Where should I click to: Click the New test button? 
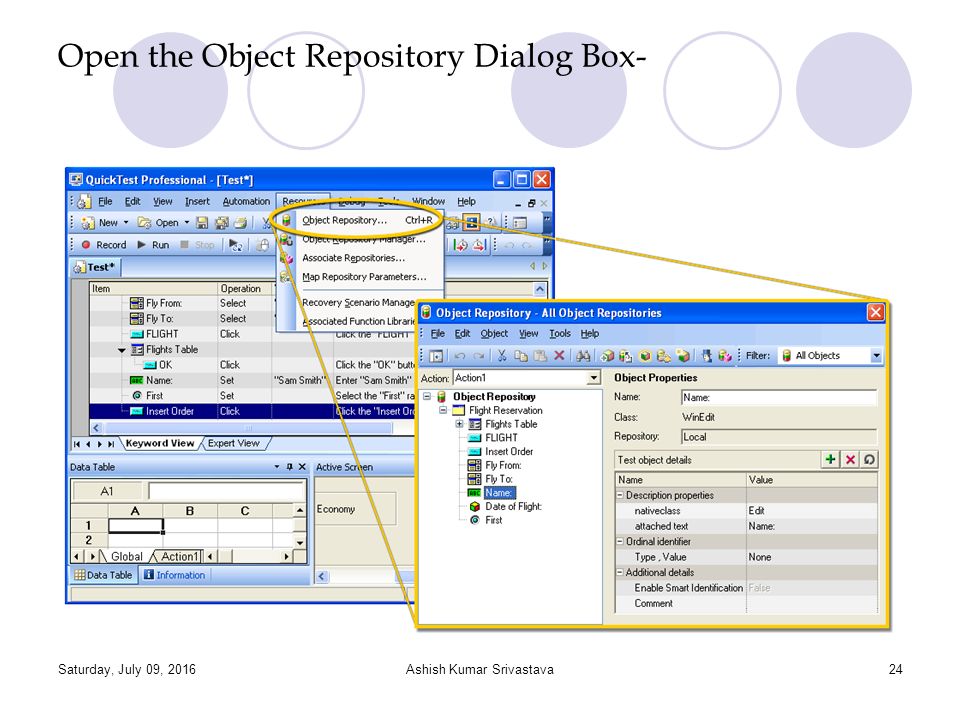pos(100,223)
